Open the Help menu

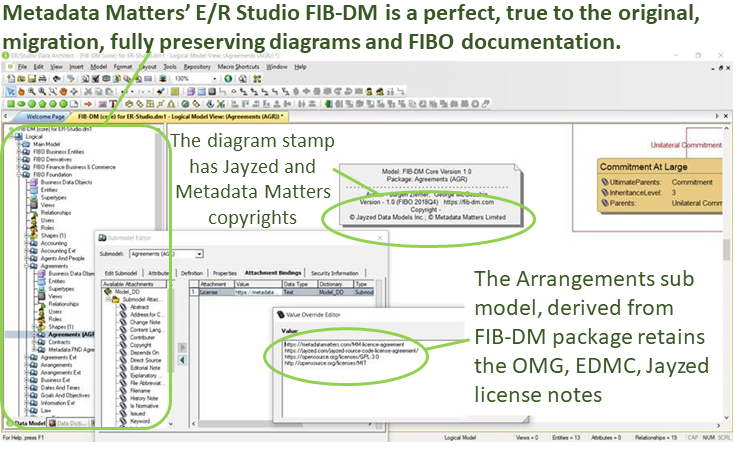pyautogui.click(x=300, y=67)
